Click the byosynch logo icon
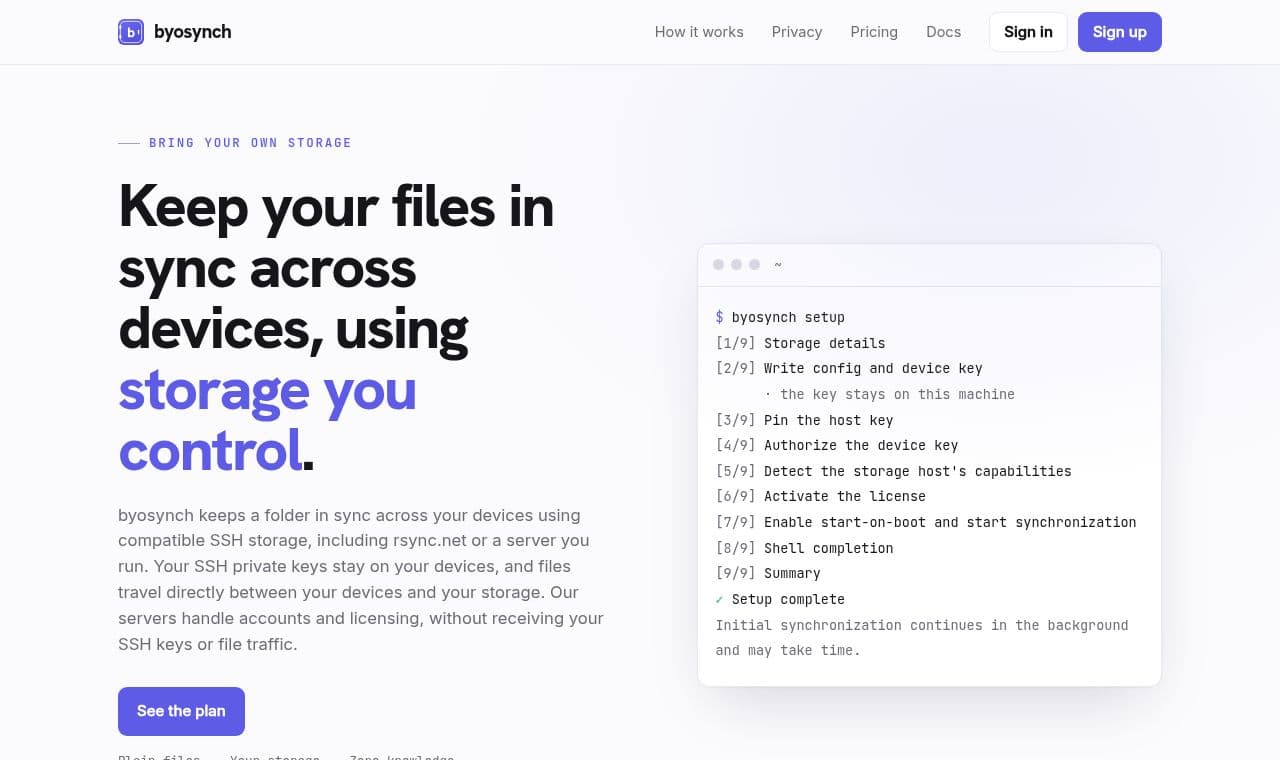This screenshot has width=1280, height=760. tap(131, 32)
